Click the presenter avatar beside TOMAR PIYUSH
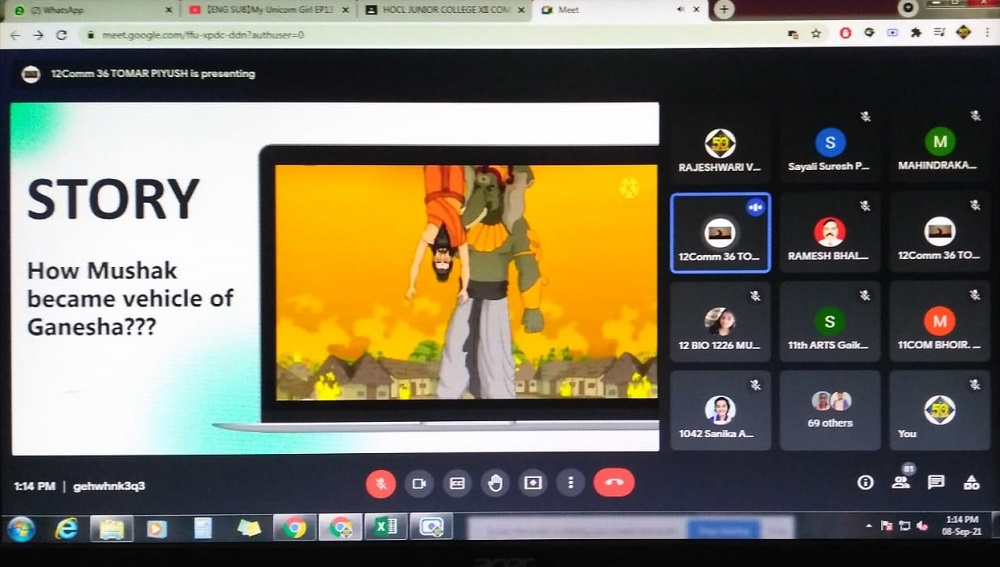 pos(31,74)
